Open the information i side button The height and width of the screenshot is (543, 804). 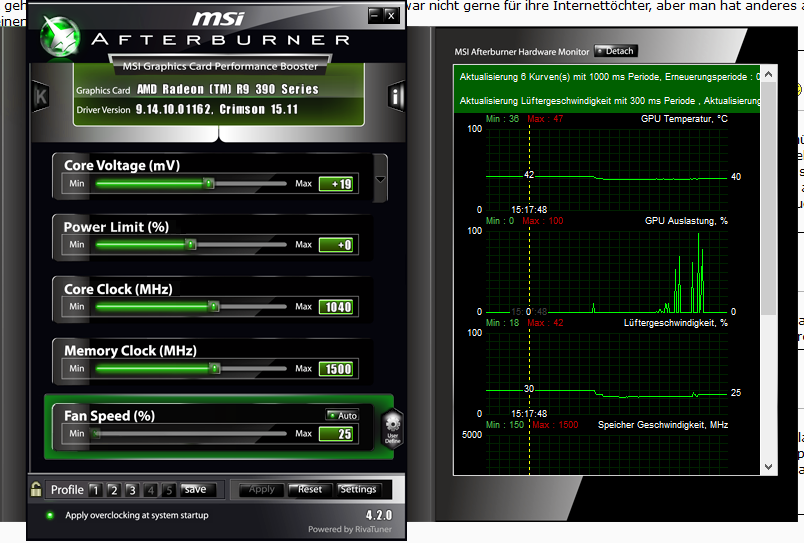coord(396,96)
